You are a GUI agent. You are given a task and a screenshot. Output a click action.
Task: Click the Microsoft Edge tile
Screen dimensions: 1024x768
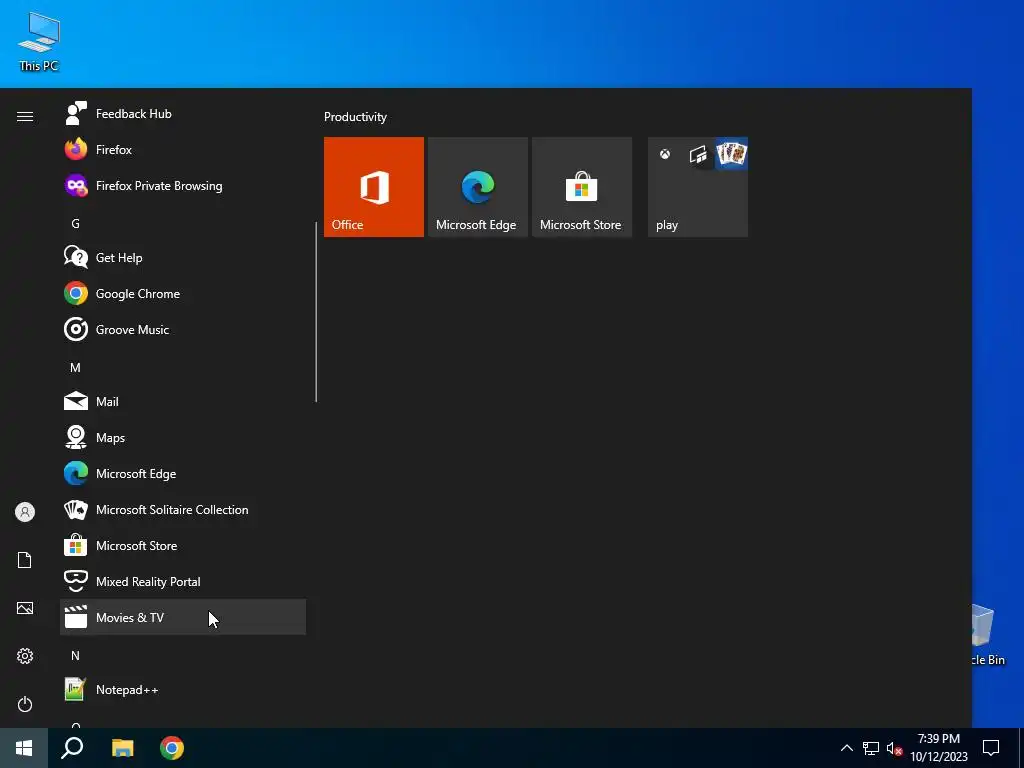tap(477, 187)
